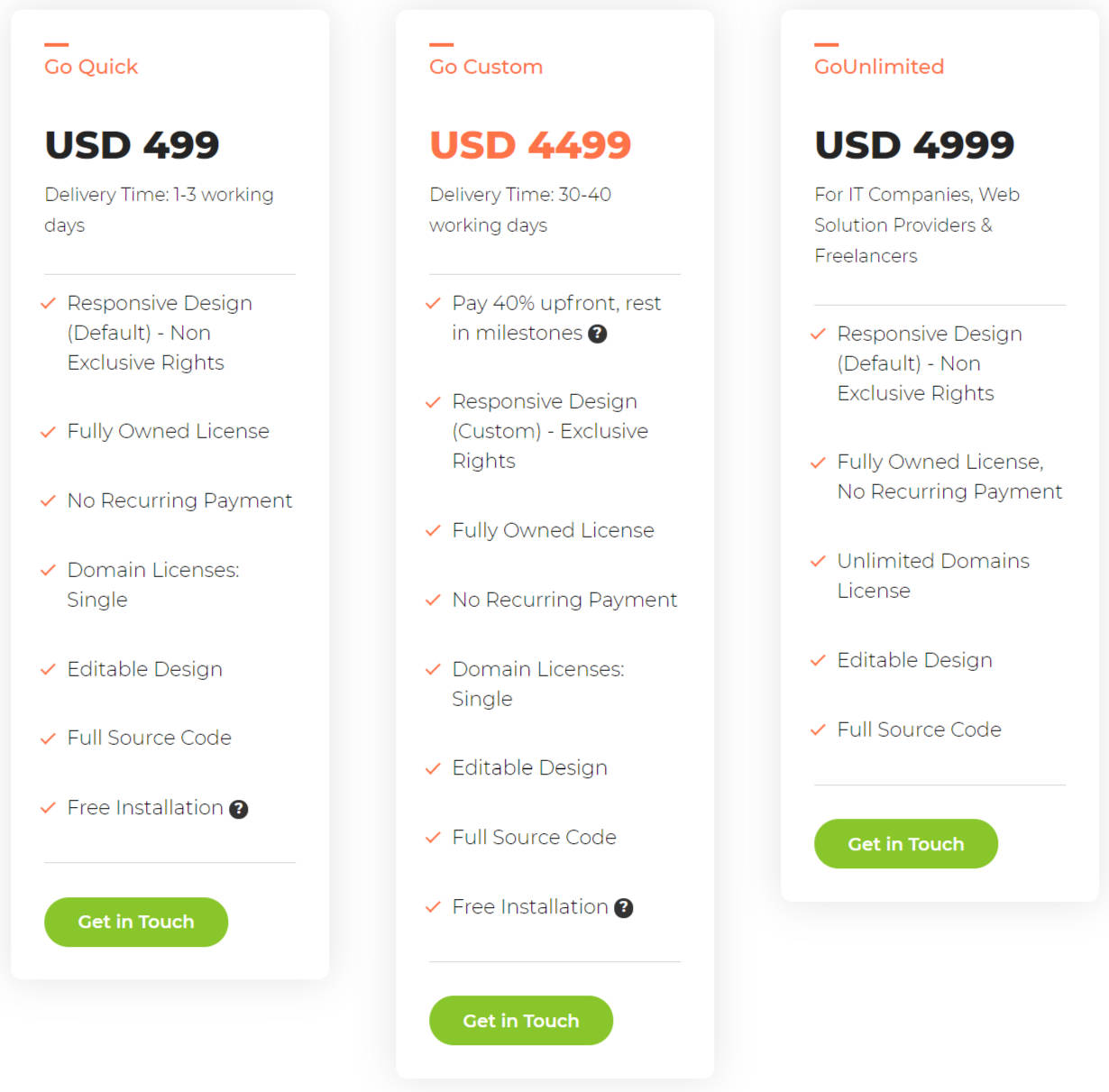Click Get in Touch under the Go Custom plan
The image size is (1109, 1092).
pos(520,1020)
